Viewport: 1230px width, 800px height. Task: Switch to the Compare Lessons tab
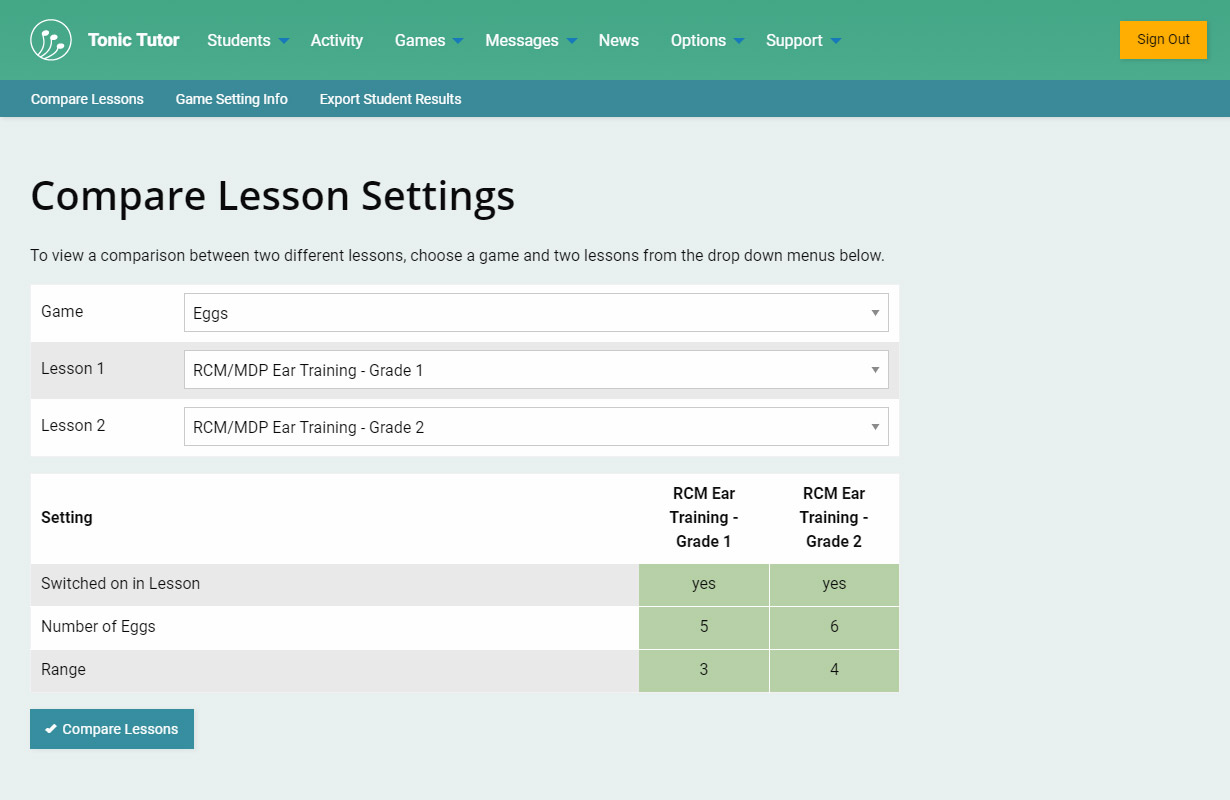[87, 99]
